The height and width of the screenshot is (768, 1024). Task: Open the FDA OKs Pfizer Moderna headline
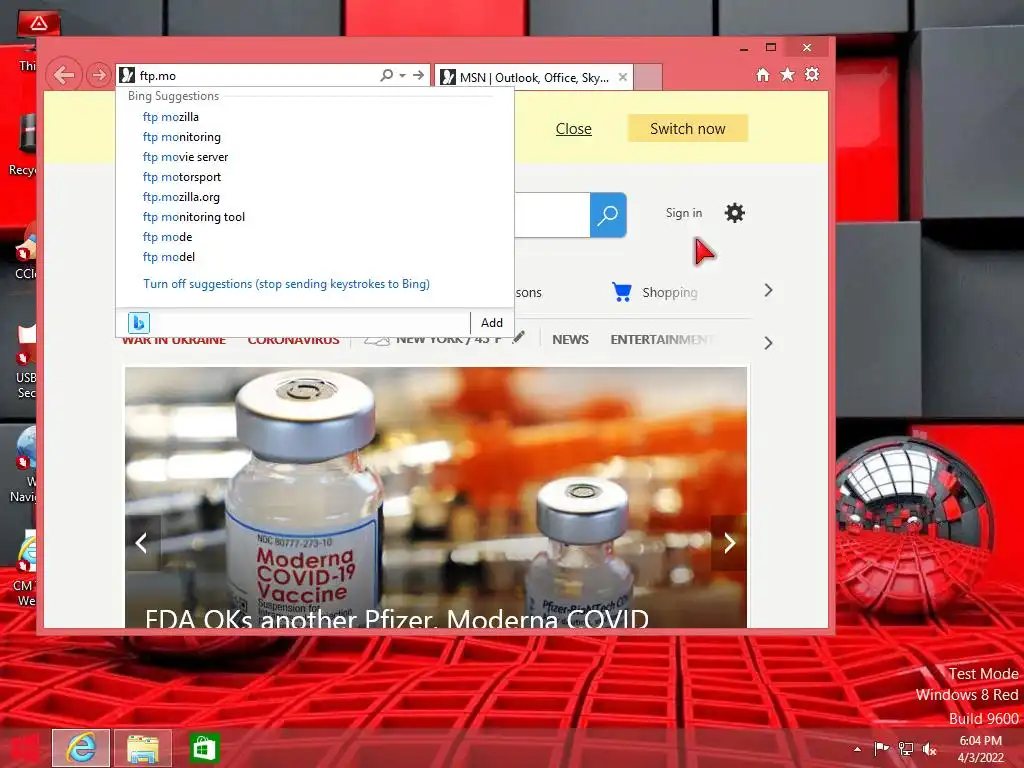[x=396, y=618]
